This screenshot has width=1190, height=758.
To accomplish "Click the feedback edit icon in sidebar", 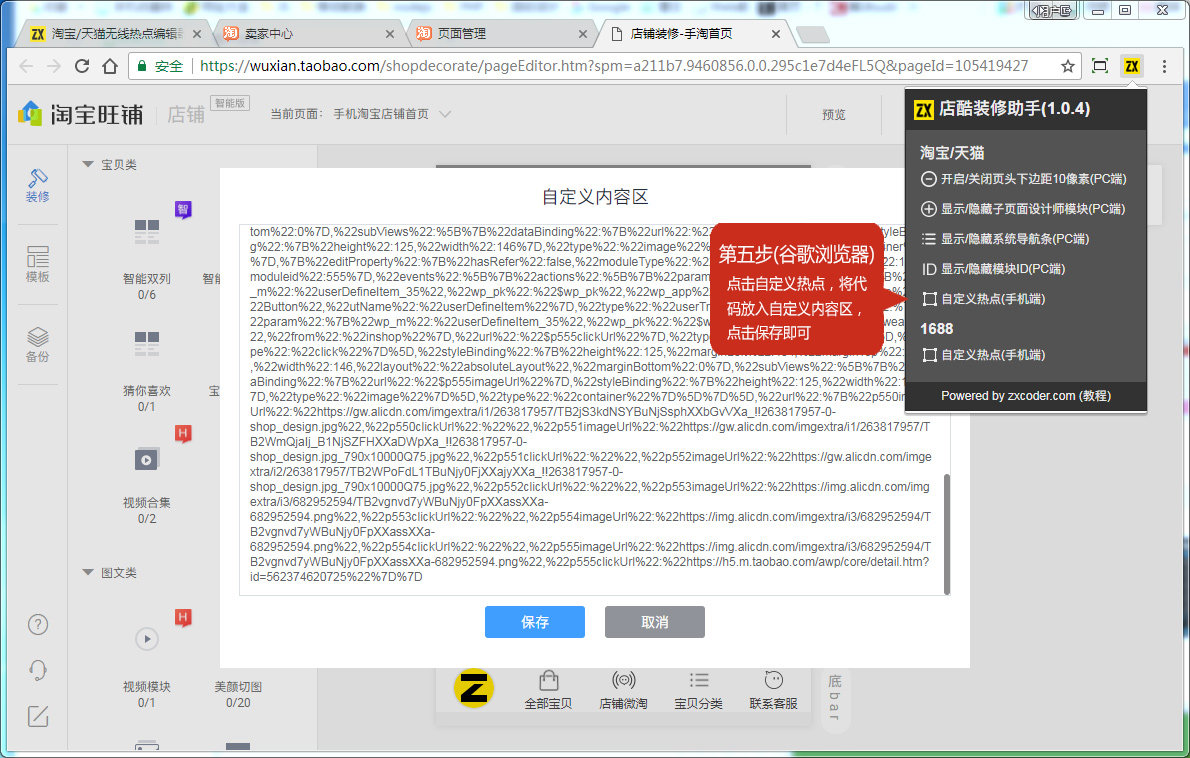I will point(38,716).
